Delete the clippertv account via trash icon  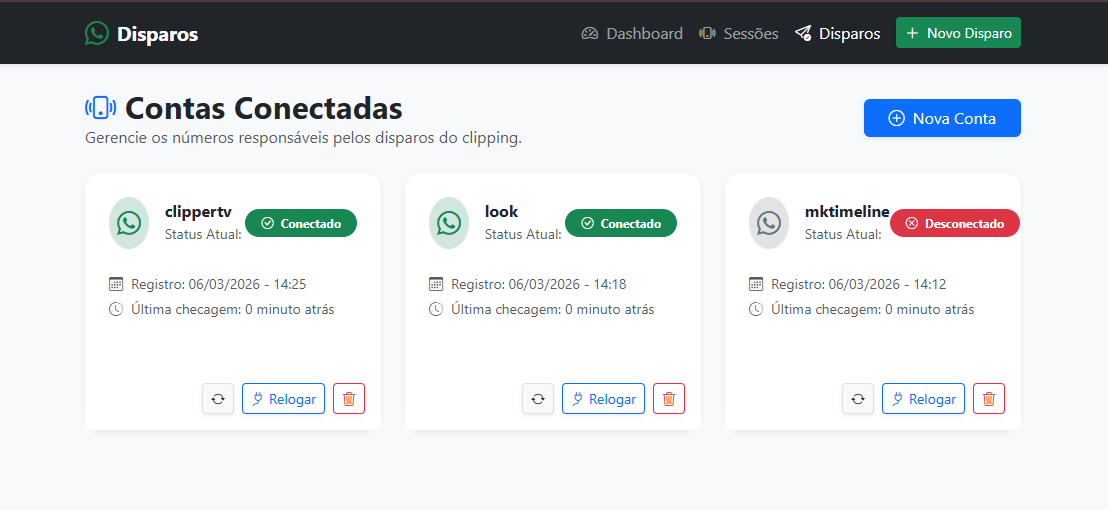[349, 398]
